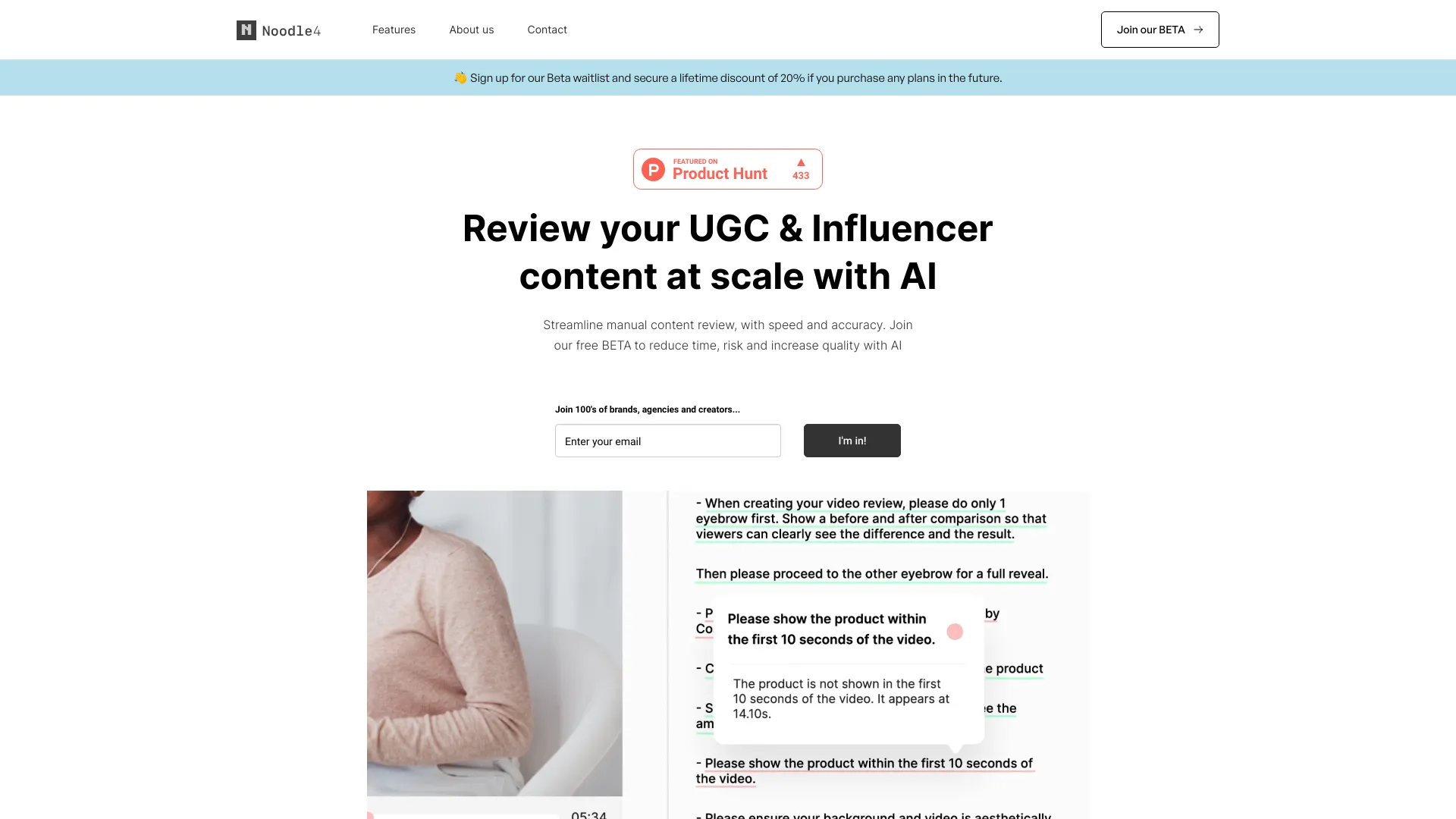Image resolution: width=1456 pixels, height=819 pixels.
Task: Open the About us page
Action: click(x=471, y=29)
